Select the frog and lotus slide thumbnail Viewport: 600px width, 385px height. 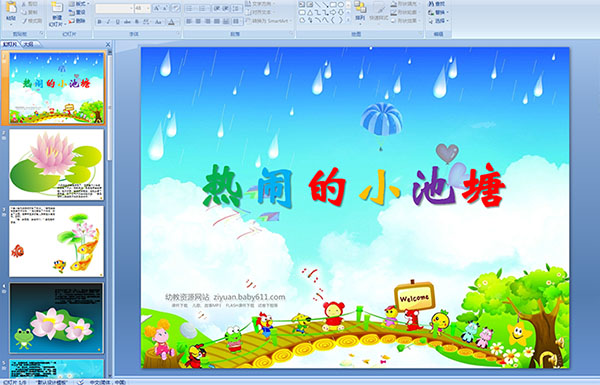[x=56, y=318]
